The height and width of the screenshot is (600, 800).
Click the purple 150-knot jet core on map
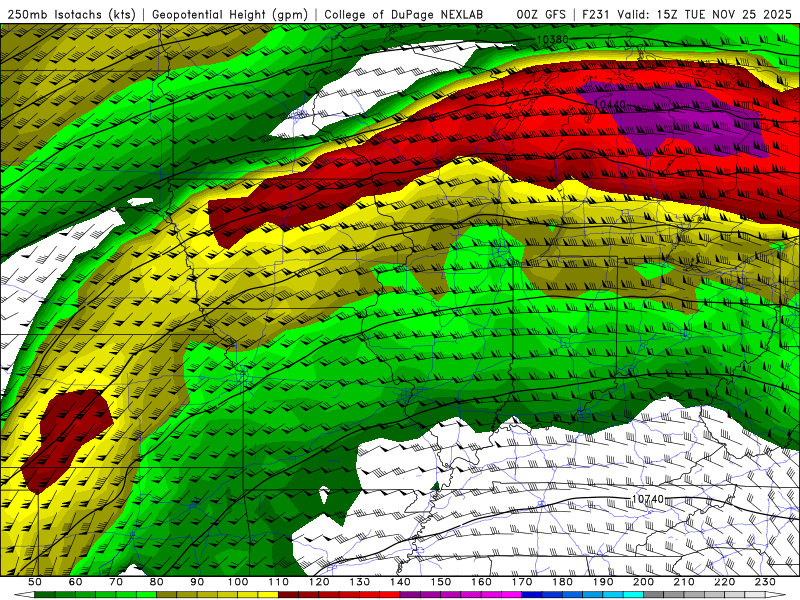[x=679, y=120]
